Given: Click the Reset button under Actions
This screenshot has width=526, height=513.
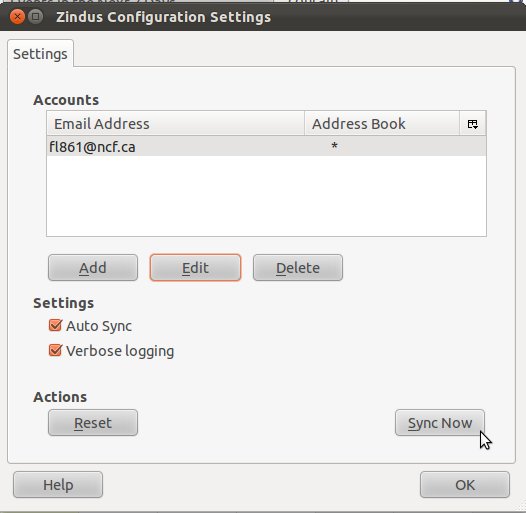Looking at the screenshot, I should tap(93, 423).
